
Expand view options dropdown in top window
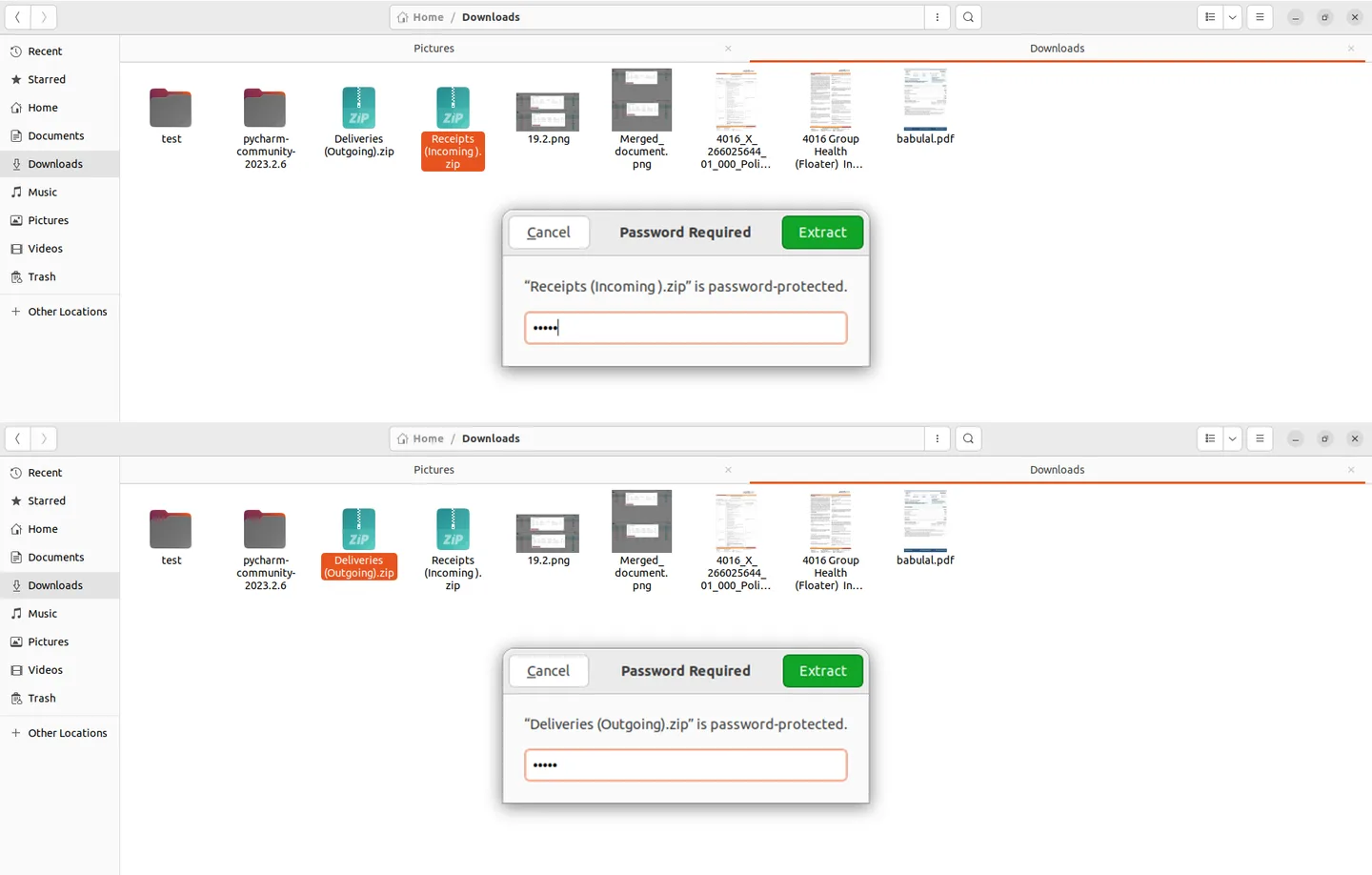pyautogui.click(x=1232, y=17)
